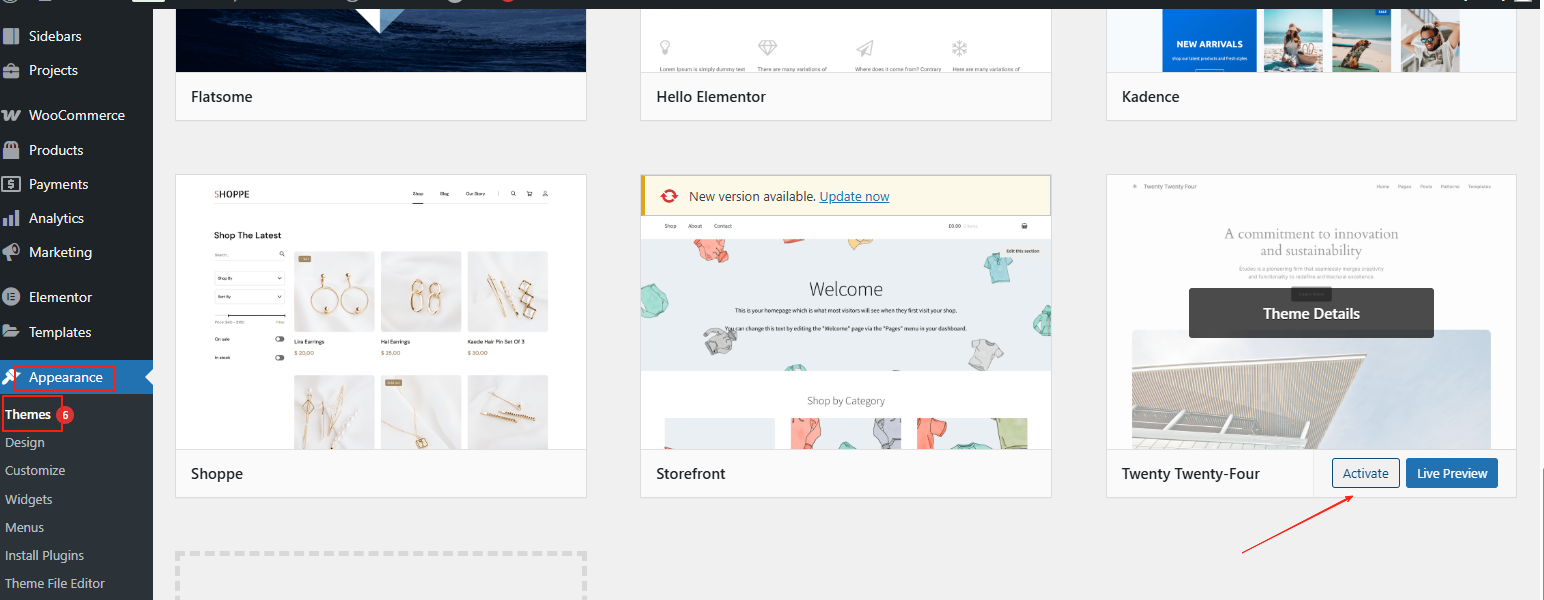
Task: Click the Shoppe theme name label
Action: point(217,473)
